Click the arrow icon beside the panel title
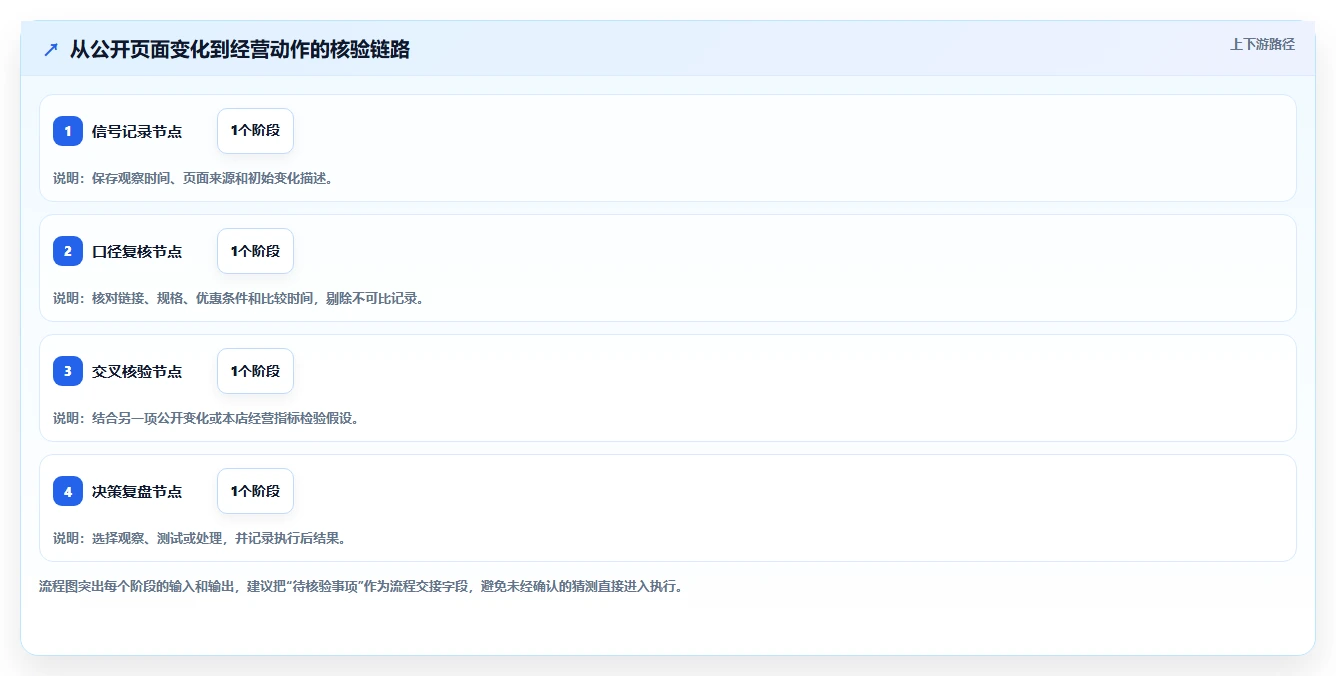This screenshot has width=1336, height=676. pyautogui.click(x=51, y=49)
